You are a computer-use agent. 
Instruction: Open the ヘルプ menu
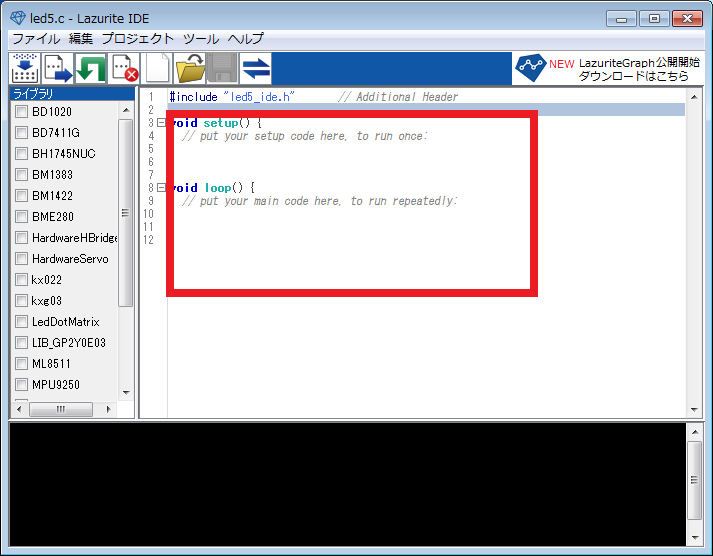pyautogui.click(x=246, y=39)
